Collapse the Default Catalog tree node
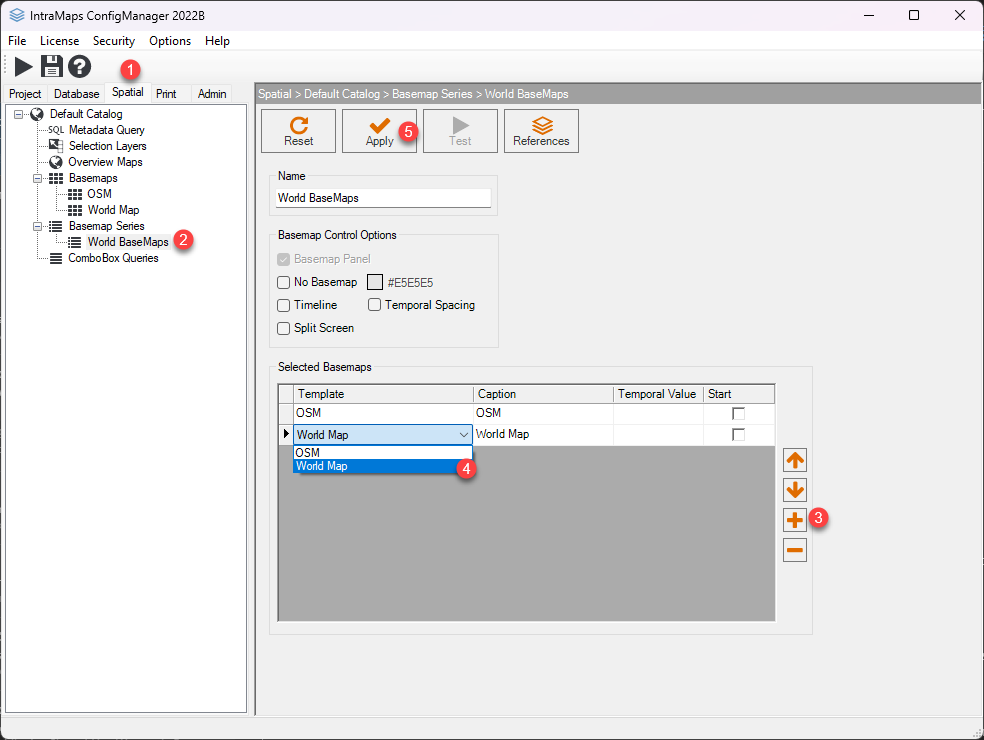The image size is (984, 740). coord(19,114)
